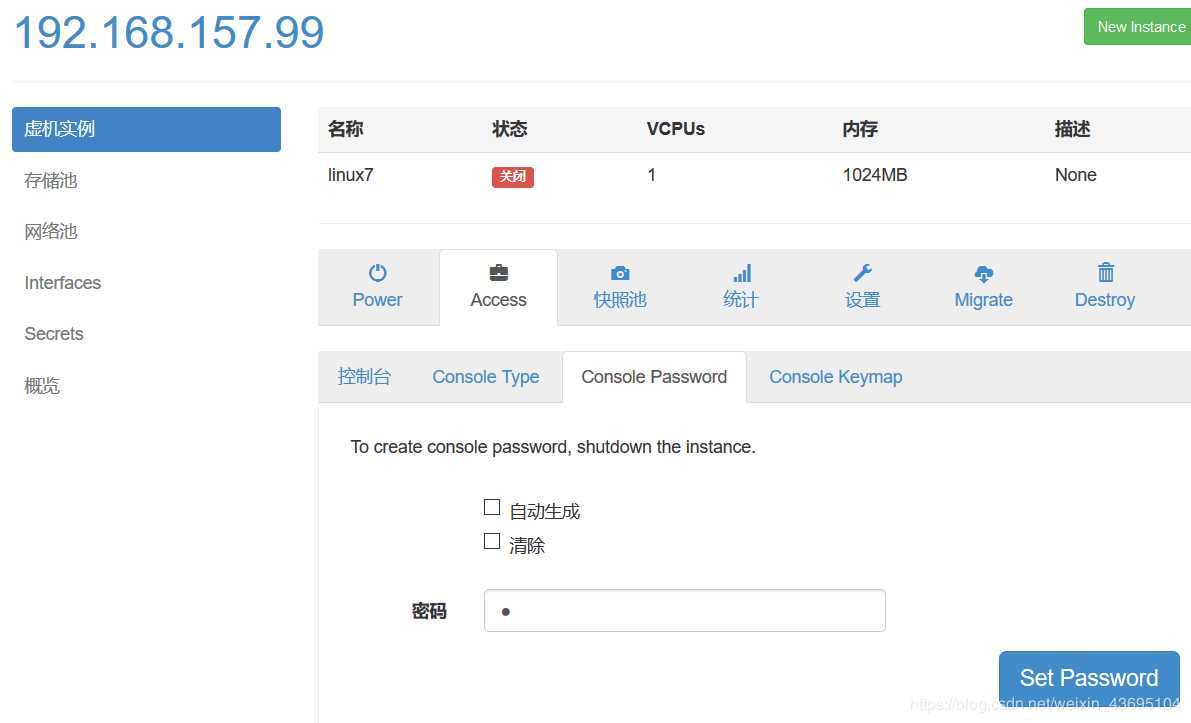Click the Destroy trash can icon

[x=1105, y=272]
